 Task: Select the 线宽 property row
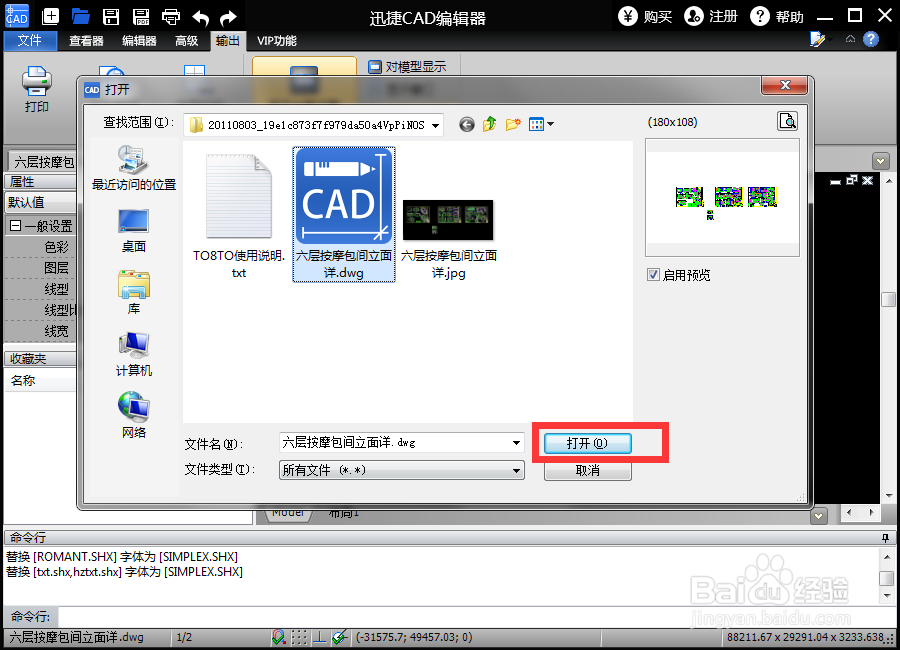tap(40, 331)
